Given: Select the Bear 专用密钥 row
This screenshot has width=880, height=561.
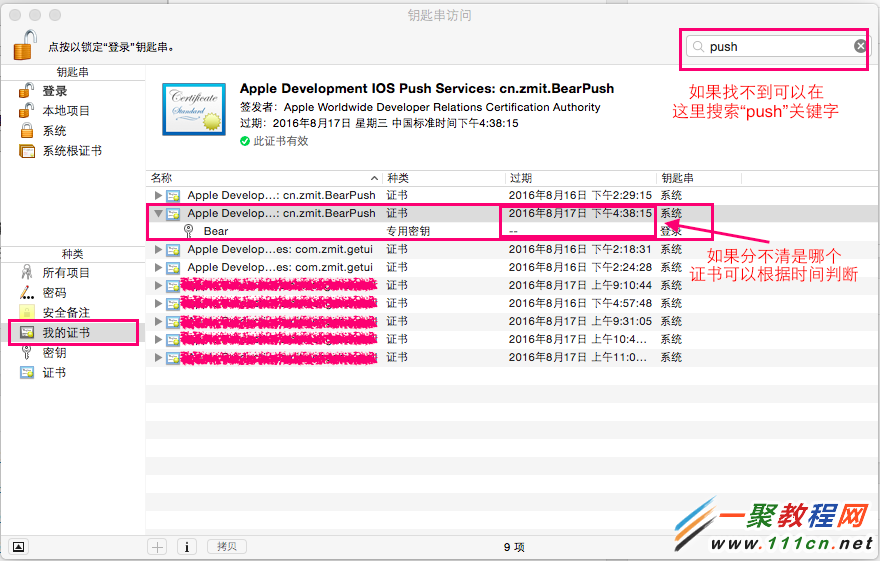Looking at the screenshot, I should 300,231.
